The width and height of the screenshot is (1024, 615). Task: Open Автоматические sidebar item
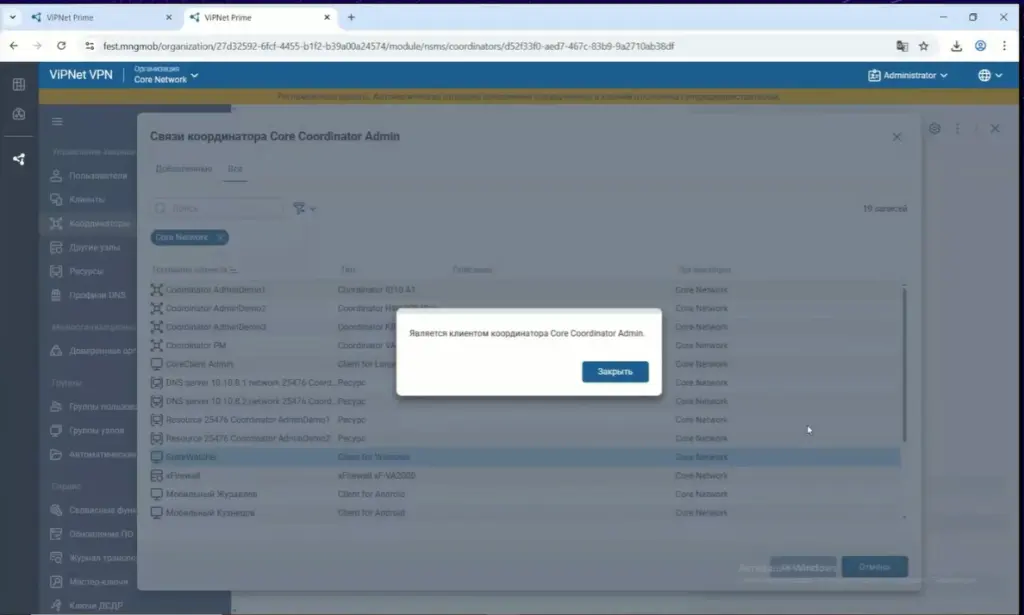(x=93, y=454)
